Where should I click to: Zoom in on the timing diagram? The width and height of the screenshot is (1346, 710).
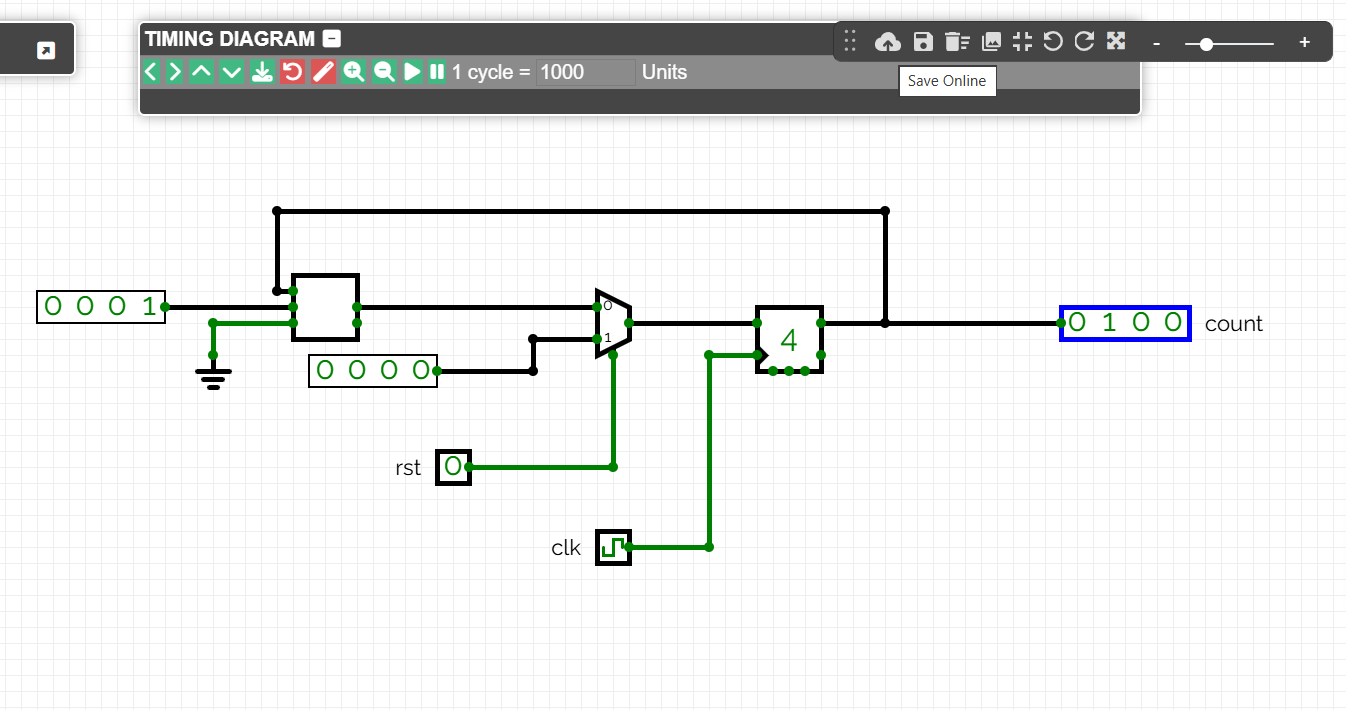click(353, 72)
